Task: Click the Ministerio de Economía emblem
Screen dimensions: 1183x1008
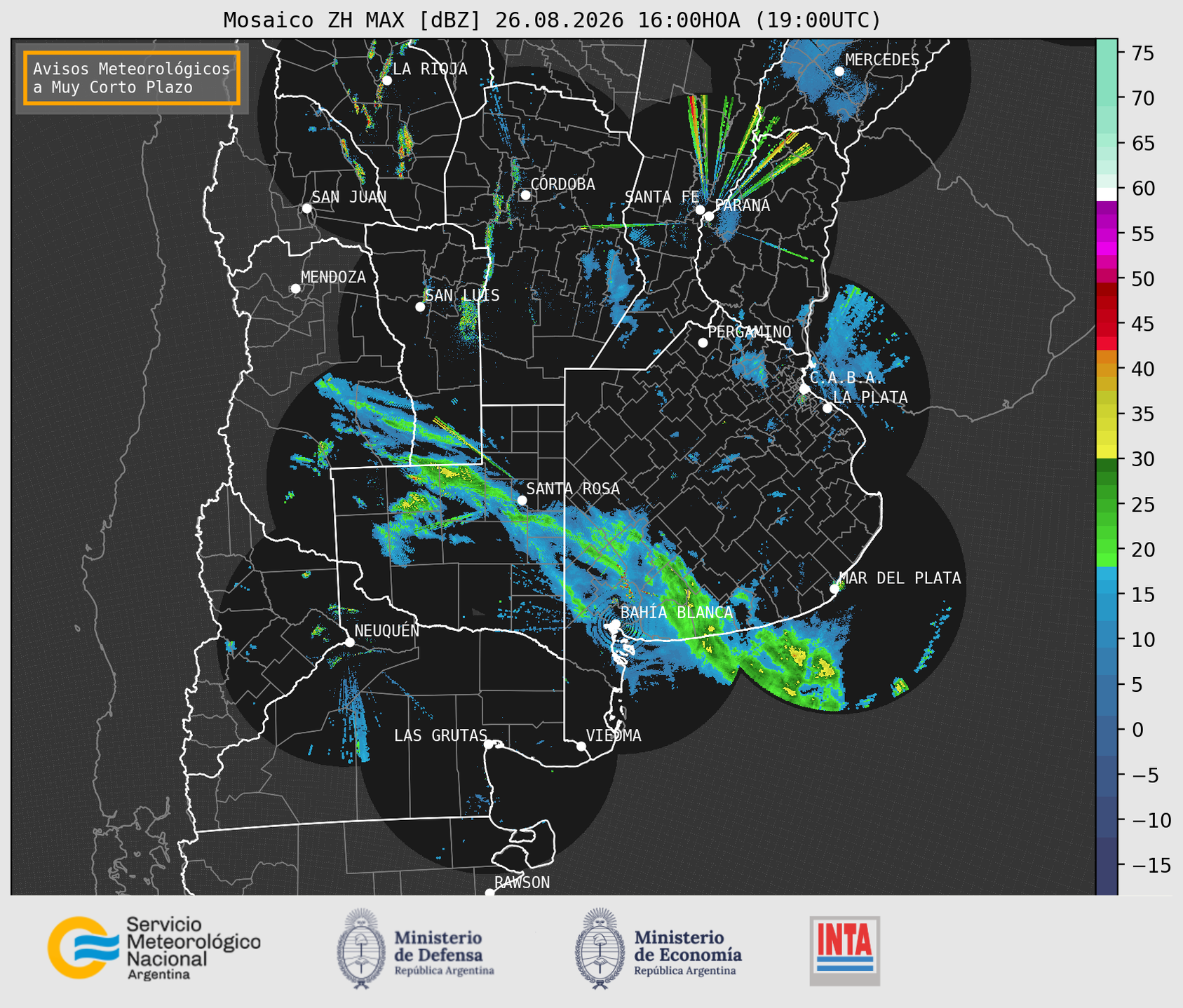Action: (x=600, y=948)
